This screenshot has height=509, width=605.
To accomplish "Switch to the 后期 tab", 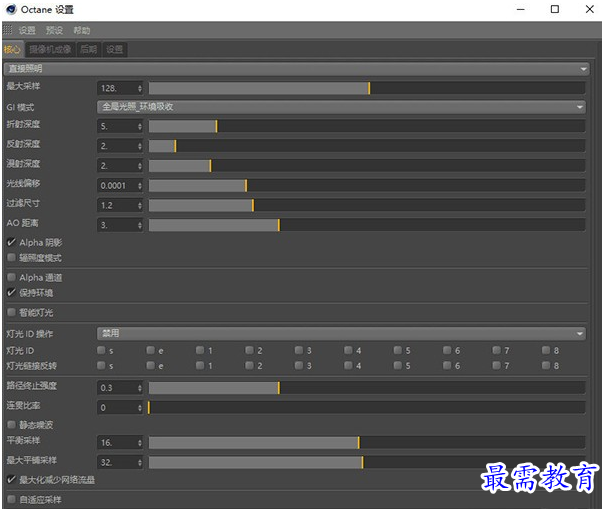I will click(x=89, y=49).
